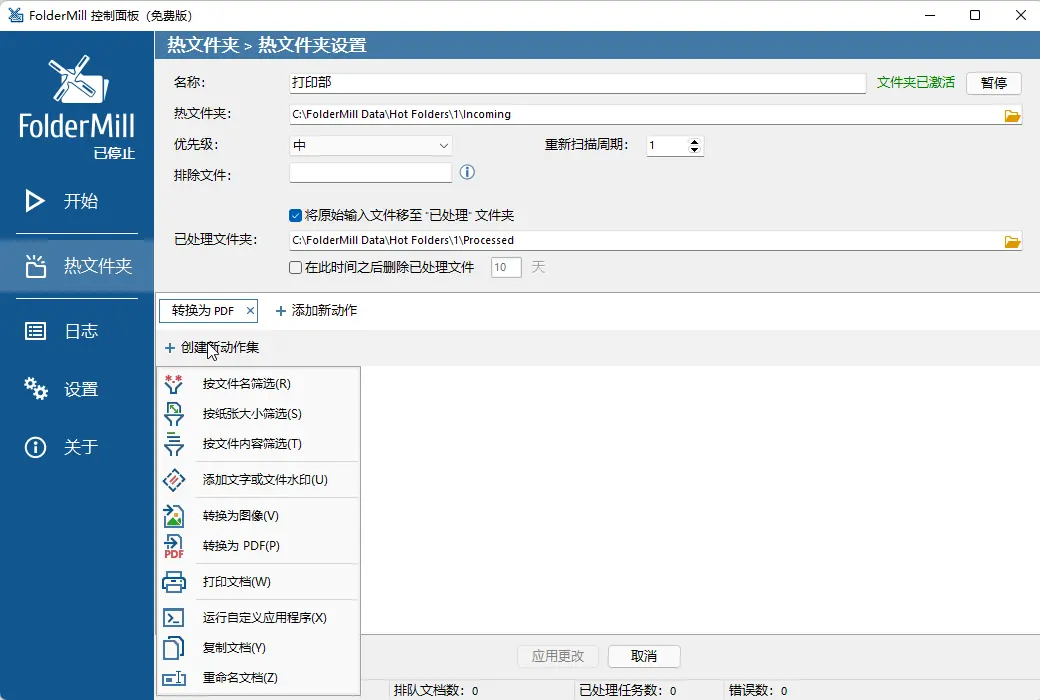This screenshot has width=1040, height=700.
Task: Click the 文件夹已激活 status text
Action: coord(915,82)
